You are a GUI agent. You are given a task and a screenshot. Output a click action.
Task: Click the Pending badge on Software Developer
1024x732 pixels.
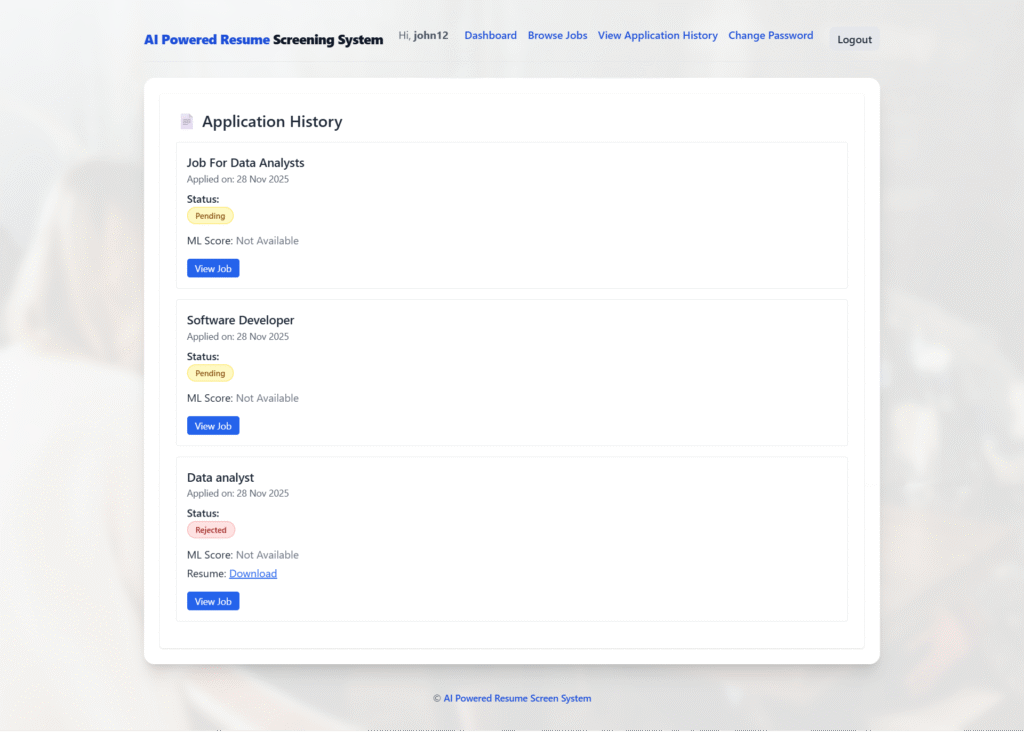210,372
